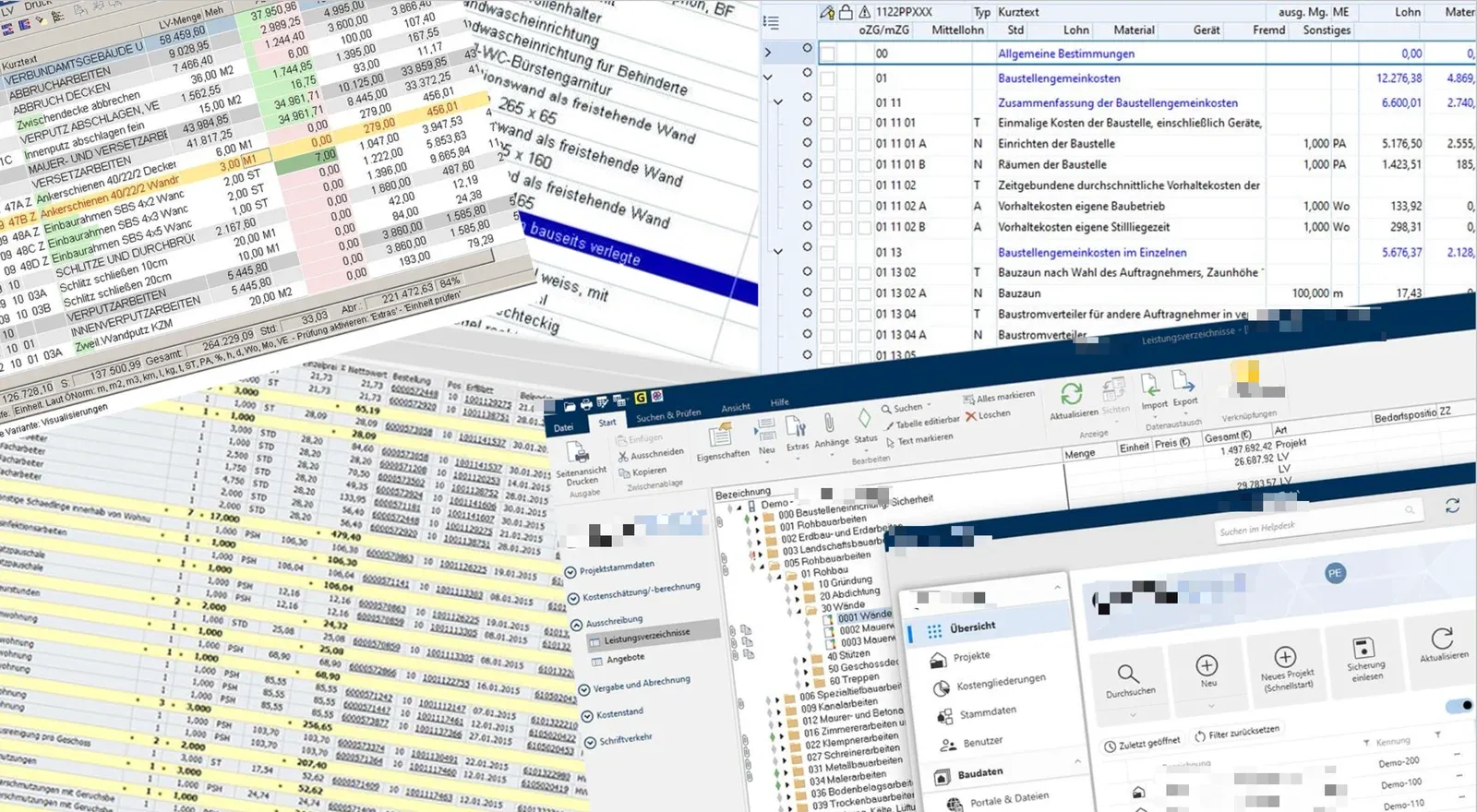Click the printer icon in quick access bar
Image resolution: width=1477 pixels, height=812 pixels.
(x=585, y=404)
